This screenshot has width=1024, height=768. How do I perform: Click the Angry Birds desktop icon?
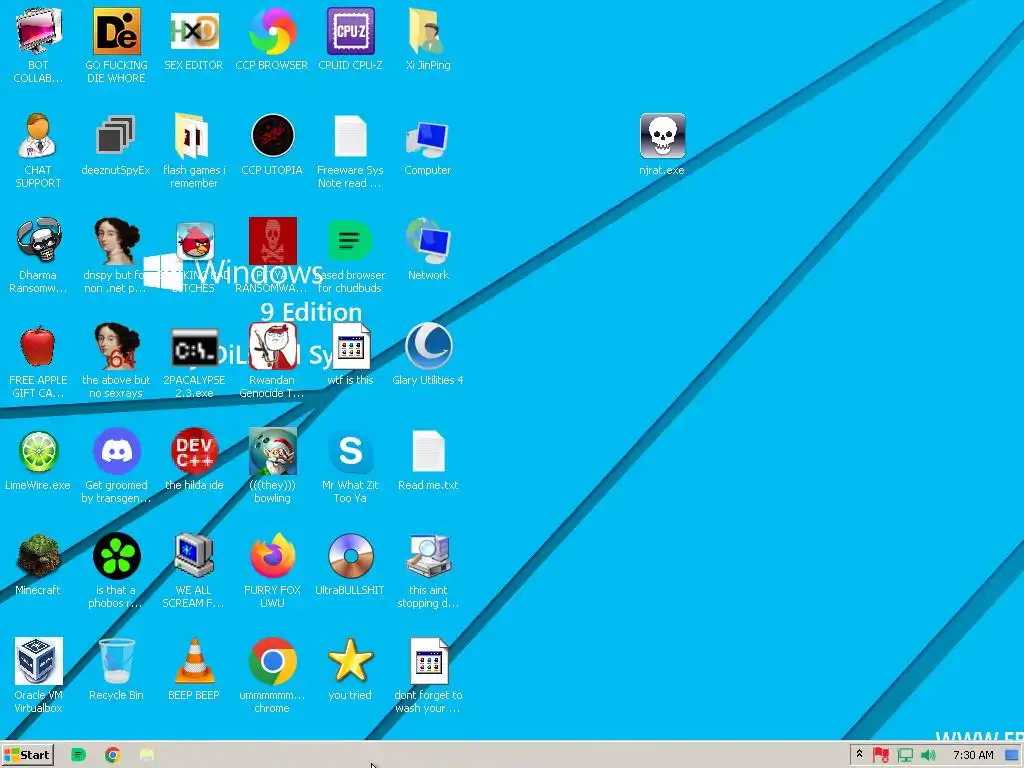tap(195, 242)
